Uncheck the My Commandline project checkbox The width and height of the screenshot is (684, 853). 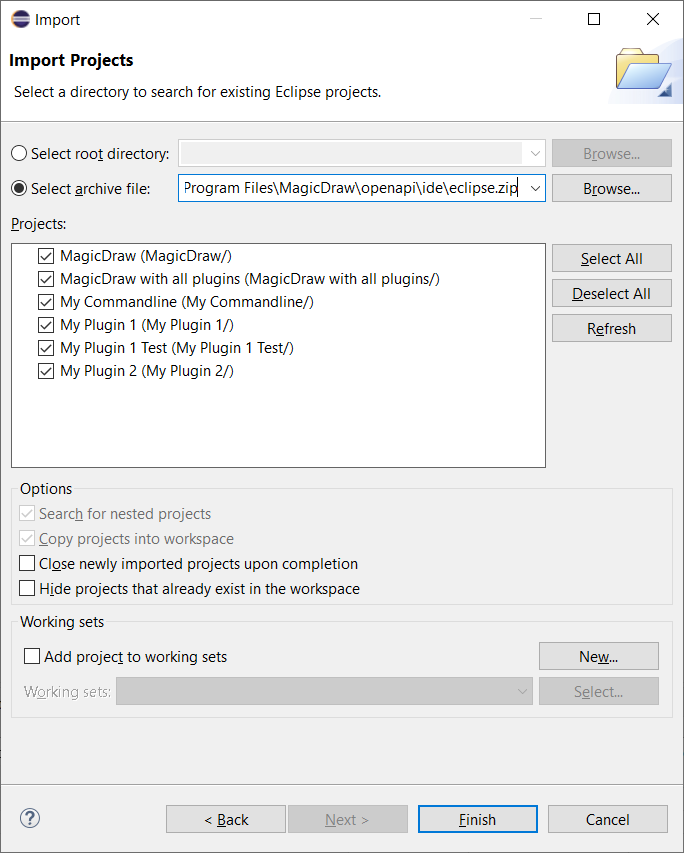click(x=45, y=302)
